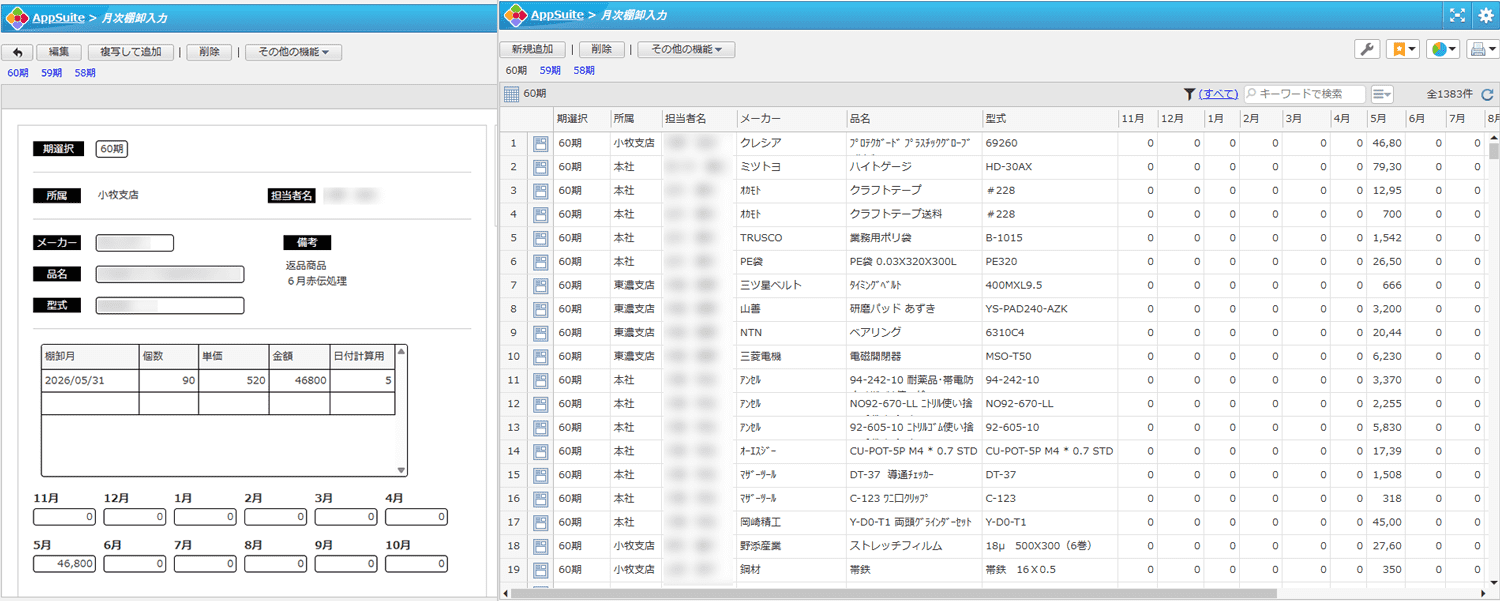Image resolution: width=1500 pixels, height=601 pixels.
Task: Select 60期 view in list window
Action: pos(516,70)
